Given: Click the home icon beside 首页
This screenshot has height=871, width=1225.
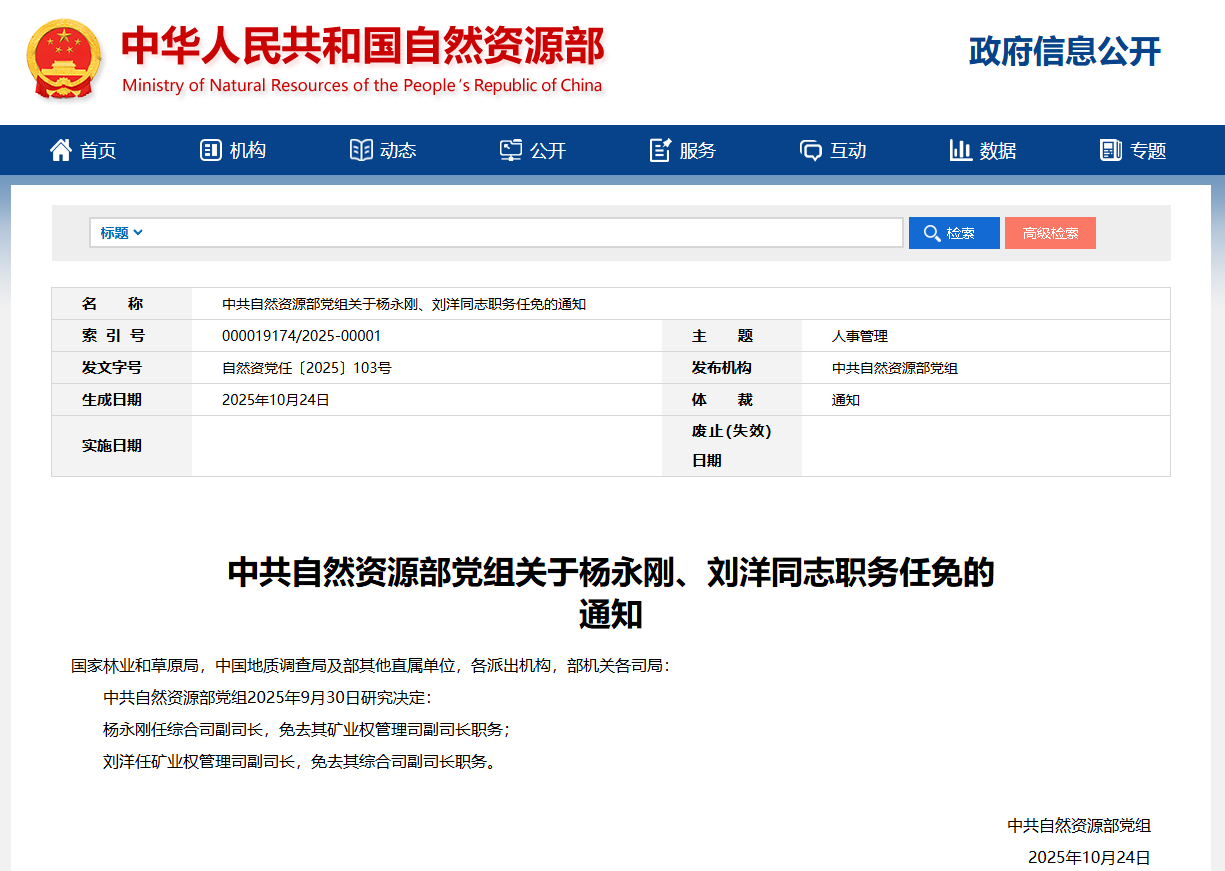Looking at the screenshot, I should pyautogui.click(x=61, y=150).
